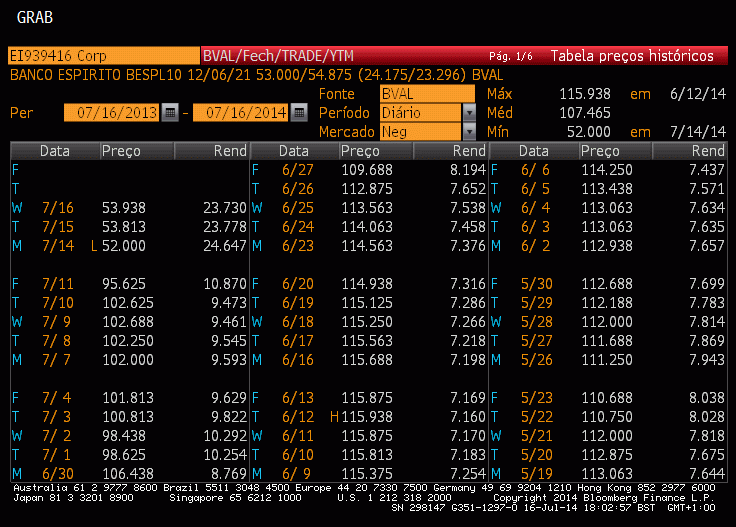Click yield 7.571 for 6/5

[706, 189]
